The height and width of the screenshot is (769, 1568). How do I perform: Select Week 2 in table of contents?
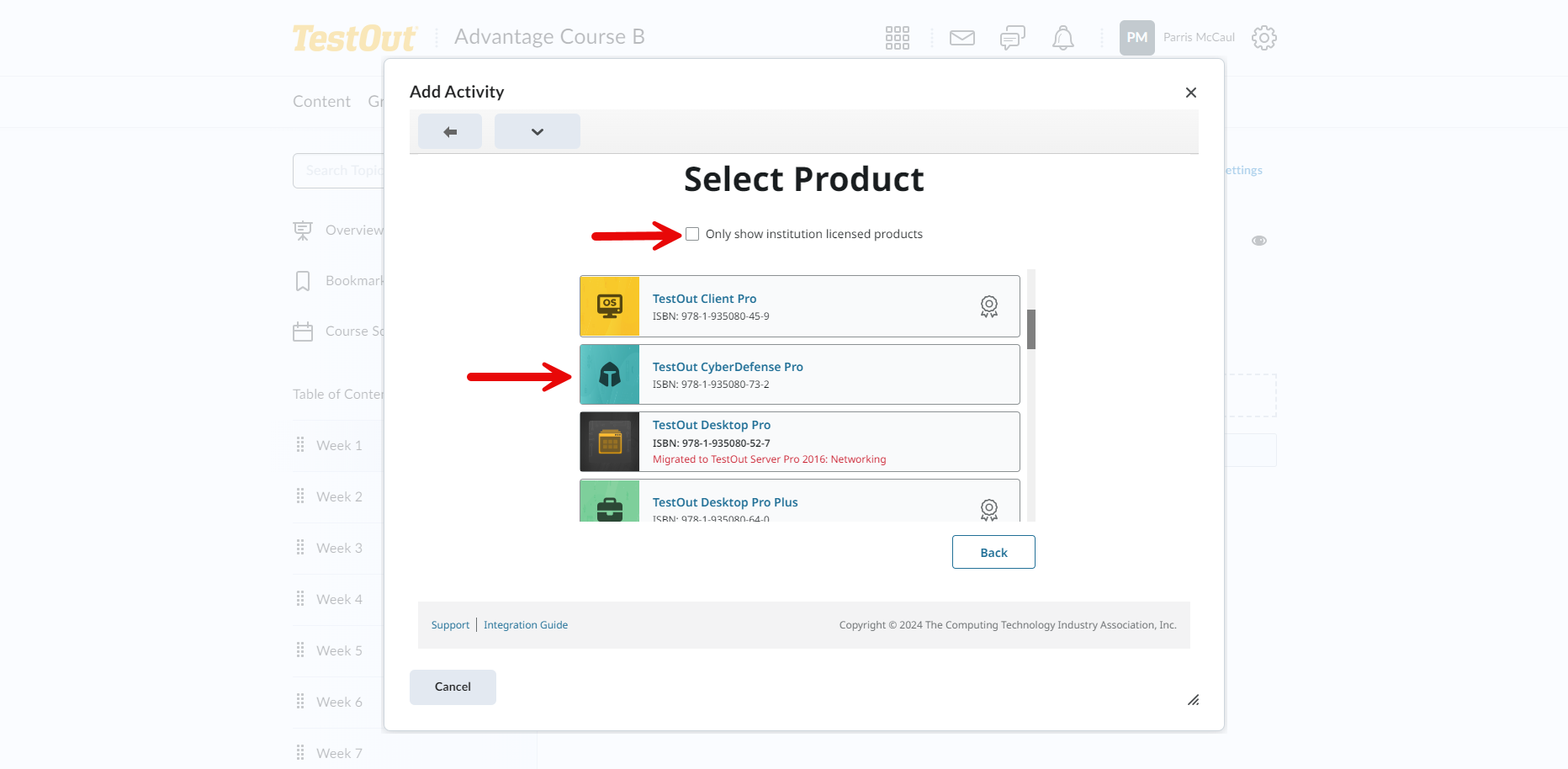pyautogui.click(x=339, y=497)
